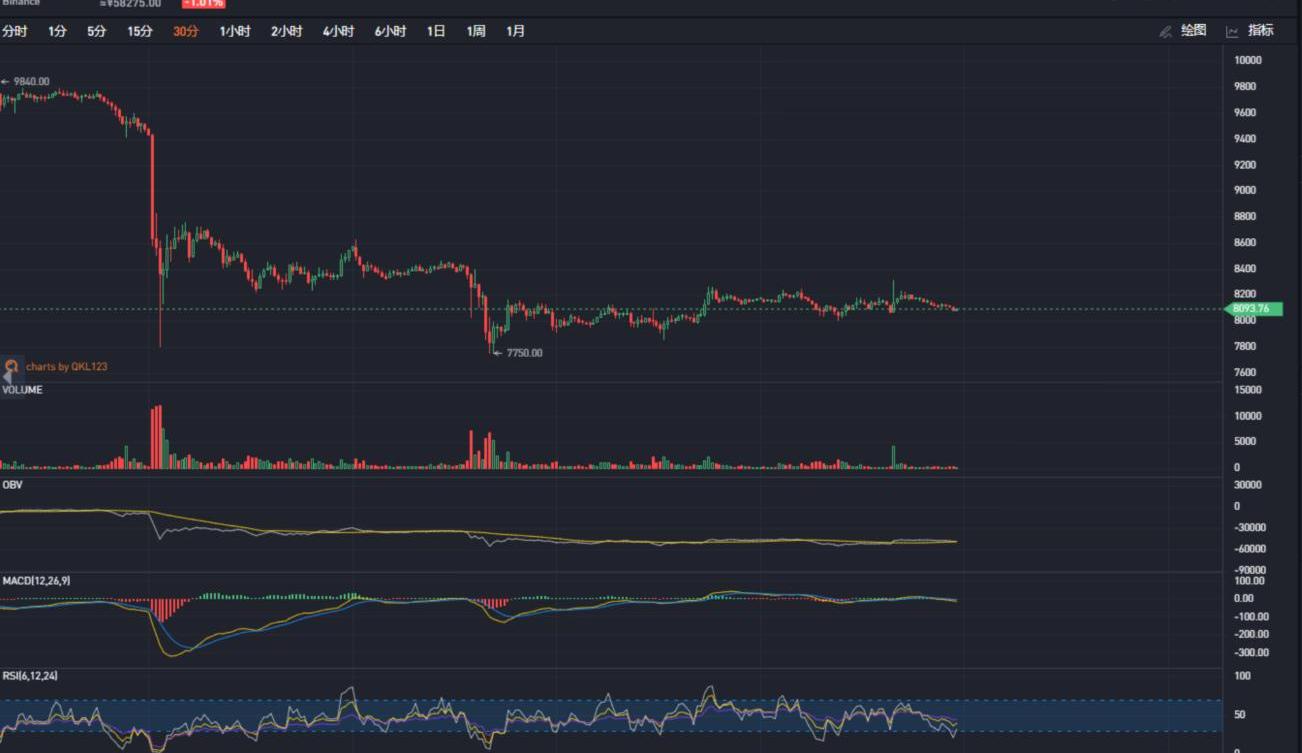
Task: Select the active 30分 interval
Action: (x=186, y=31)
